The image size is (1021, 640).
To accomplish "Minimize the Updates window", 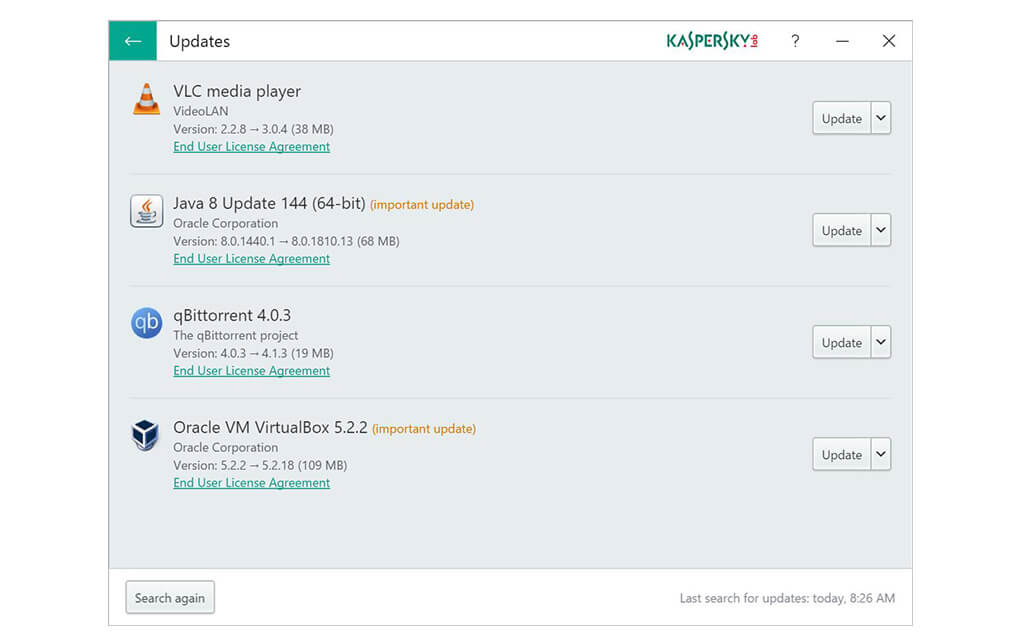I will (842, 41).
